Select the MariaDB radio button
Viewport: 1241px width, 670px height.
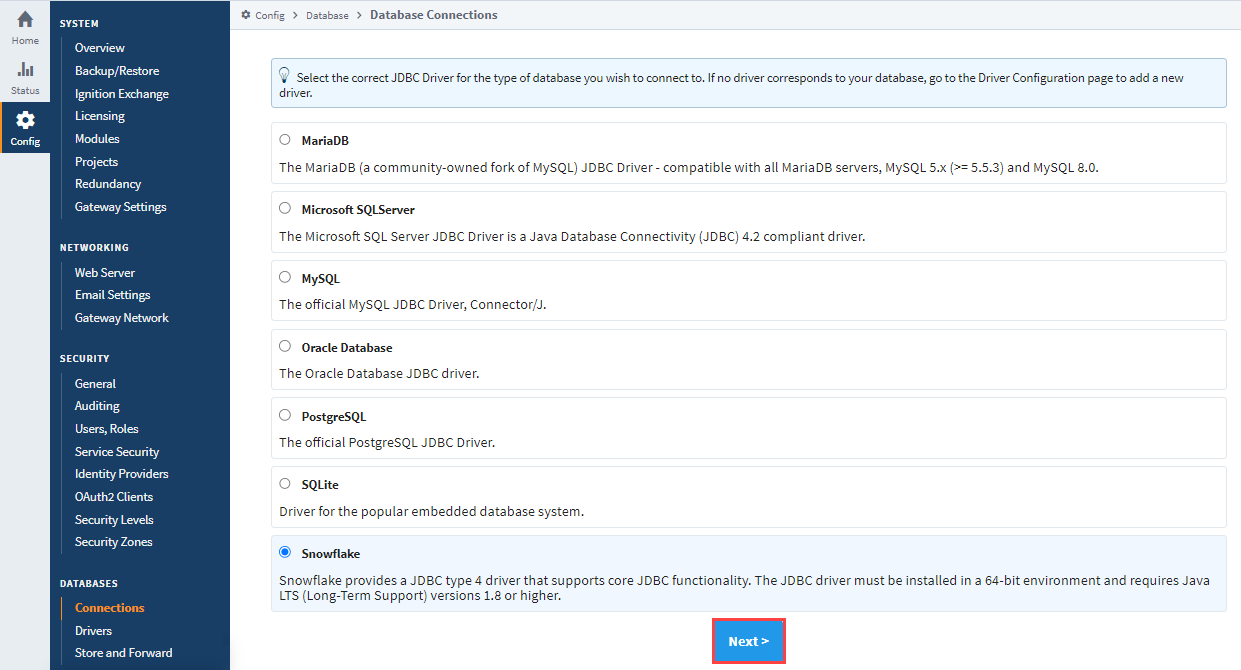(285, 140)
